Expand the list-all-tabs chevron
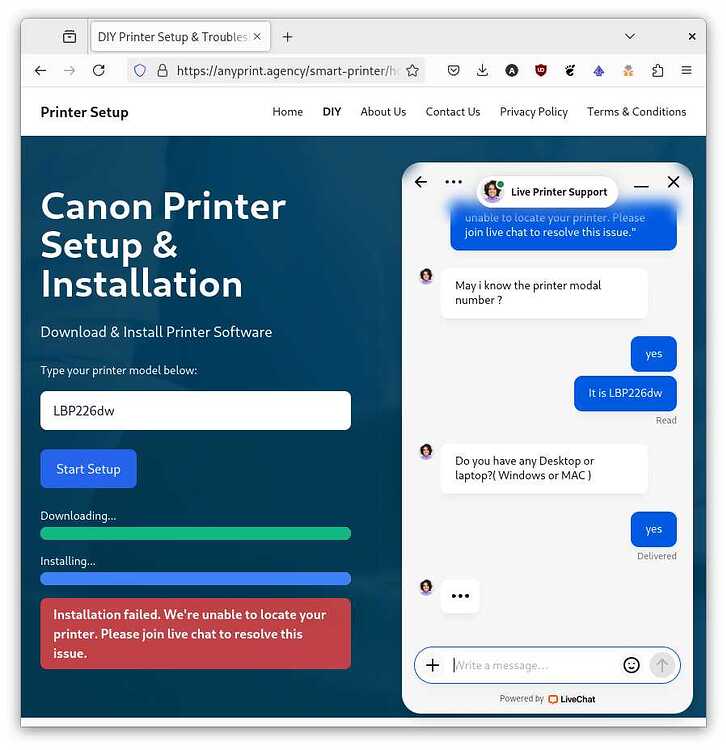Image resolution: width=726 pixels, height=750 pixels. pyautogui.click(x=630, y=36)
